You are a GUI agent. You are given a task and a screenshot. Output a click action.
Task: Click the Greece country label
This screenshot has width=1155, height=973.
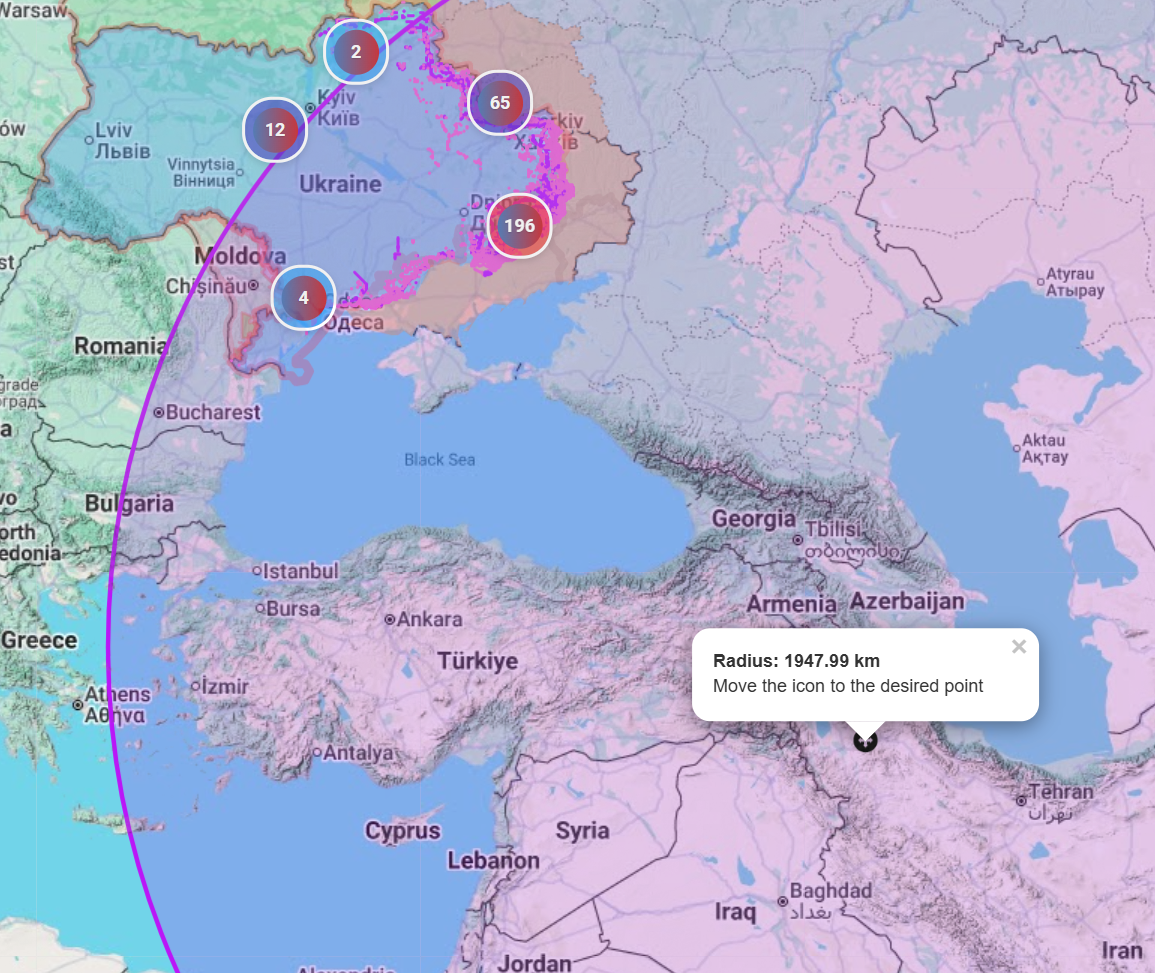[x=39, y=640]
